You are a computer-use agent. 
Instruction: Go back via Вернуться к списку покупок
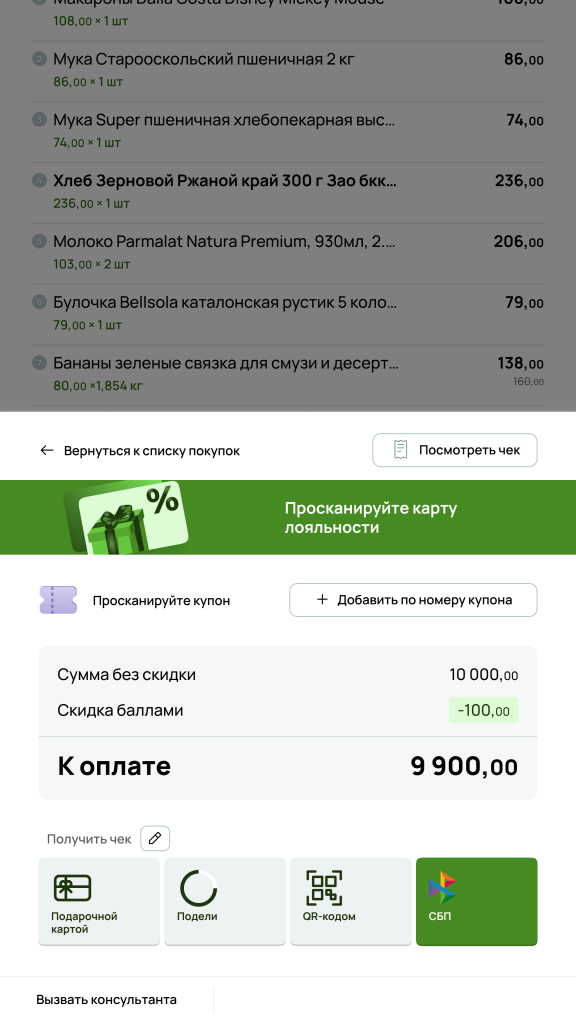(140, 451)
